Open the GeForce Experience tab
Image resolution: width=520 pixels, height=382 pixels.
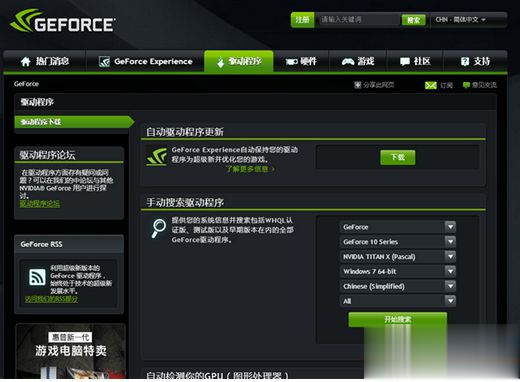point(145,62)
